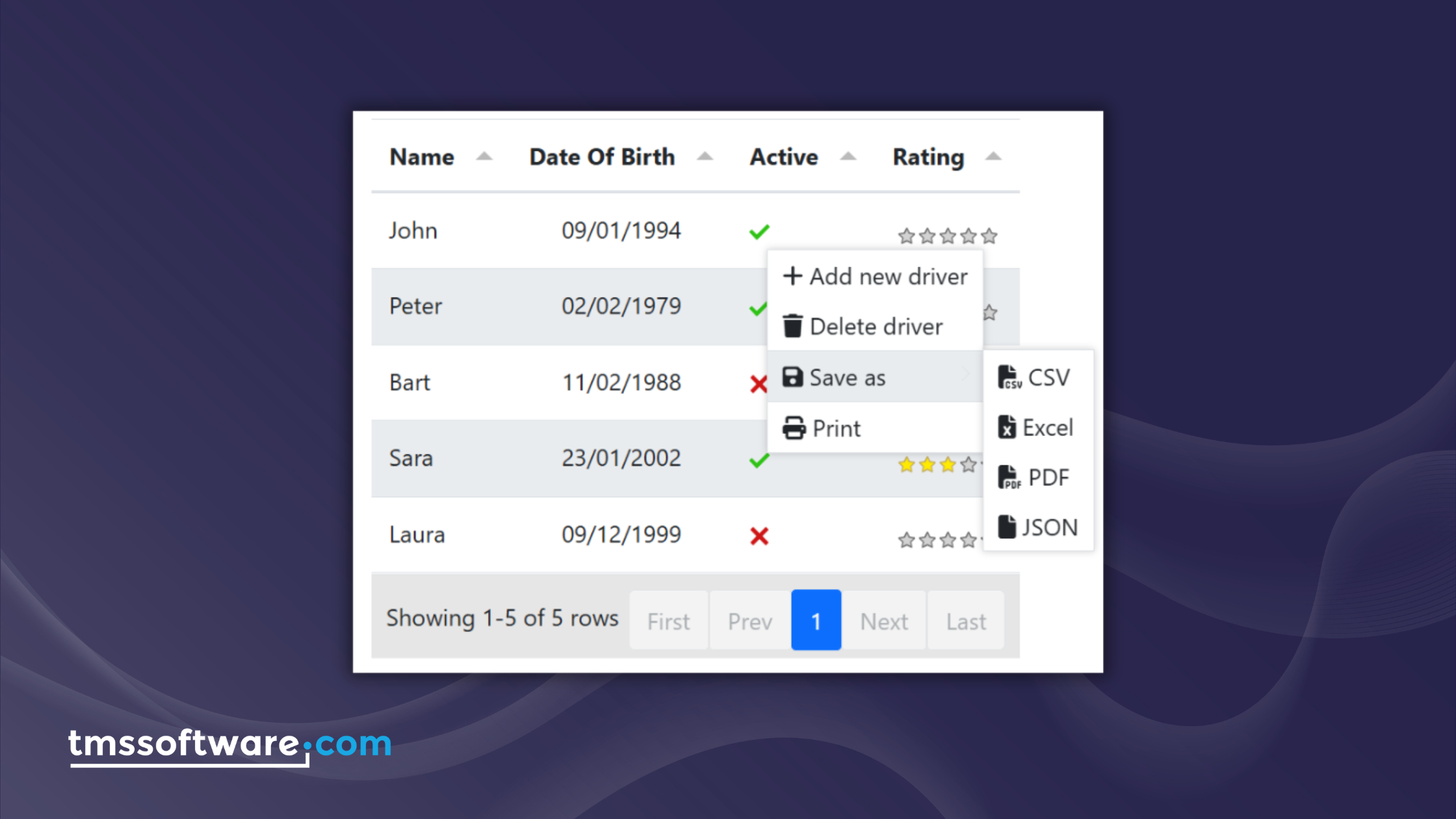Click the trash can icon for Delete driver

(x=792, y=326)
